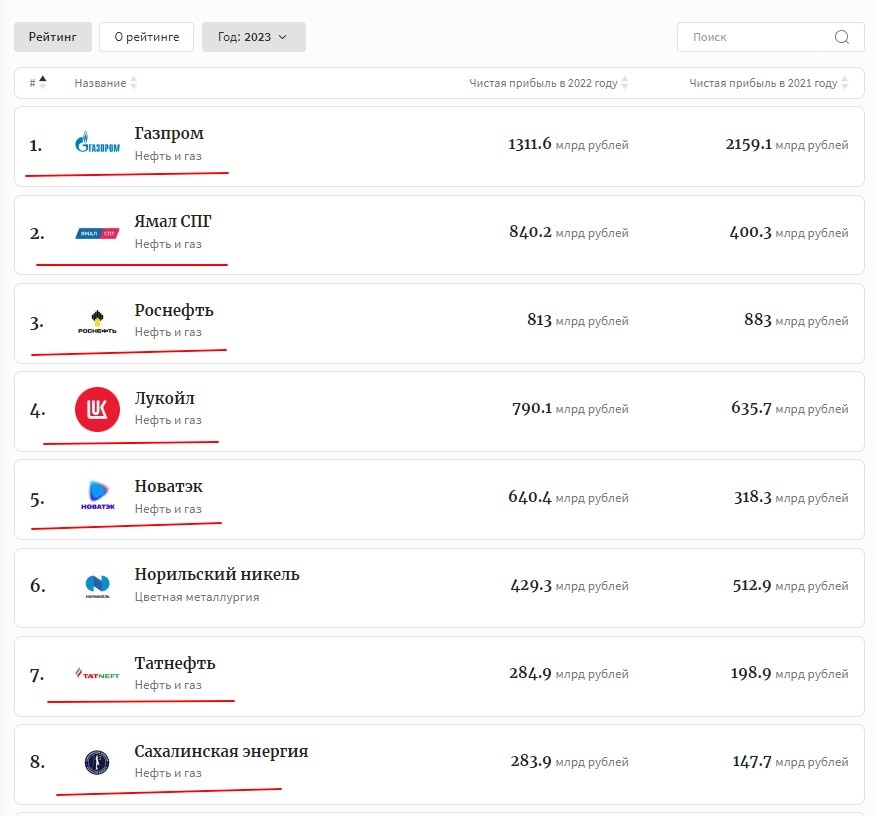Click Gazprom's 2159.1 profit value
875x816 pixels.
[748, 144]
